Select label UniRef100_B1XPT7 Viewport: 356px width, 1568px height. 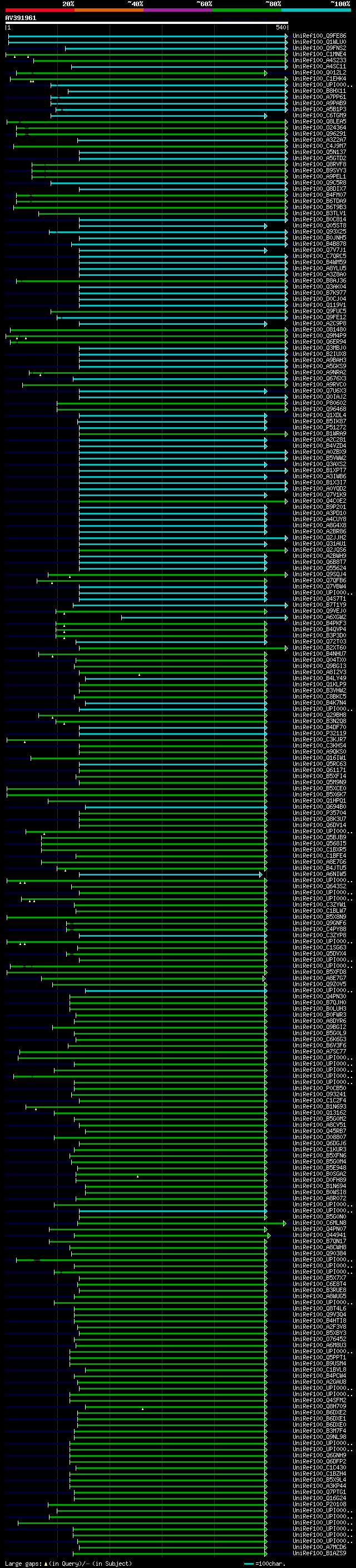pyautogui.click(x=319, y=470)
